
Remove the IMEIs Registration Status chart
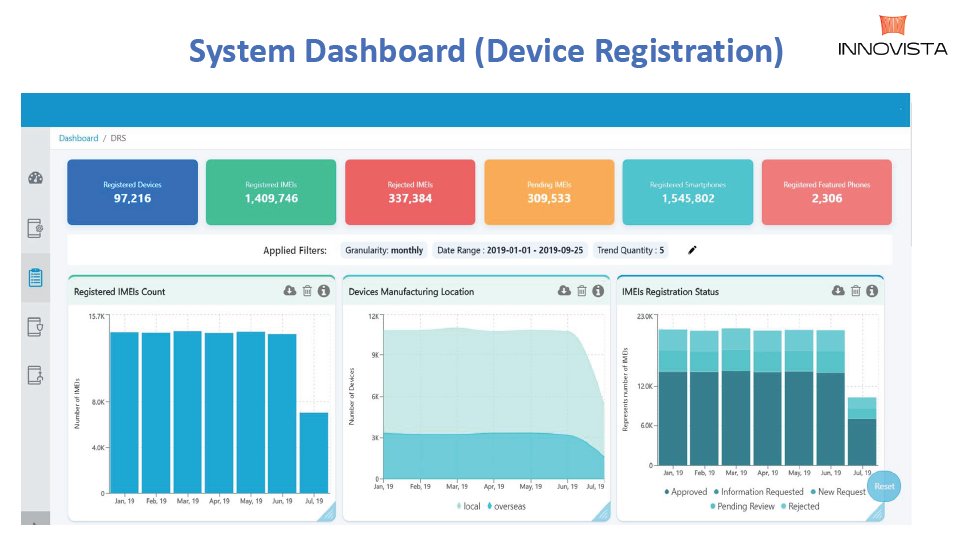(x=855, y=291)
